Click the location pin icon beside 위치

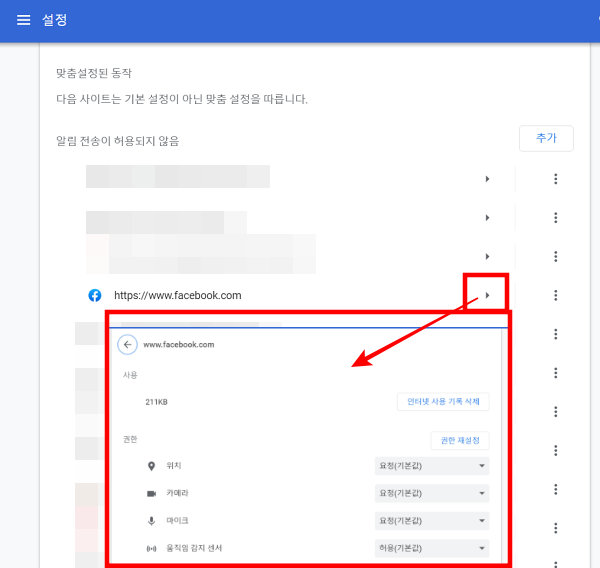(x=152, y=466)
